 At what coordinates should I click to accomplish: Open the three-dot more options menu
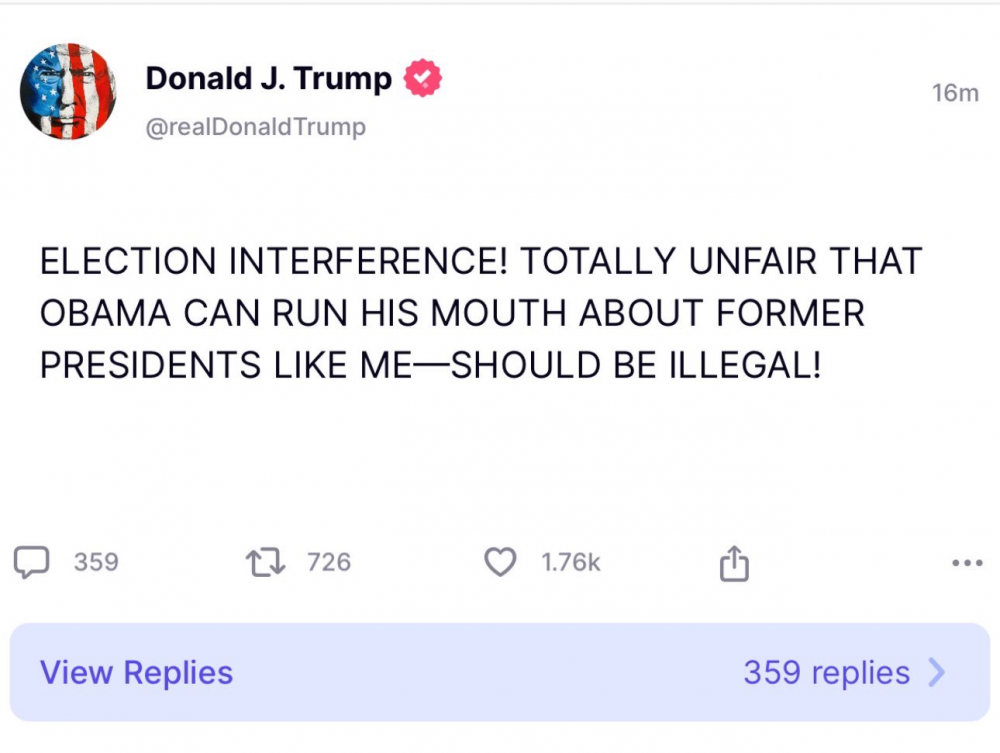click(x=966, y=563)
